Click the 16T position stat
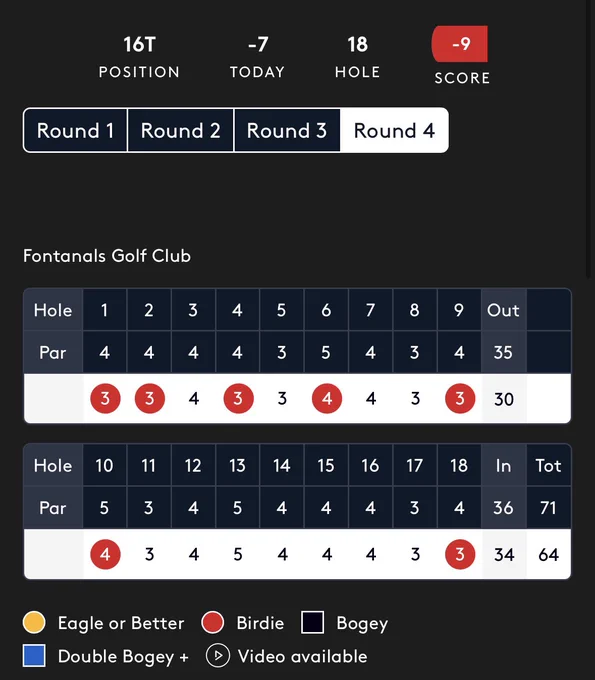 139,57
